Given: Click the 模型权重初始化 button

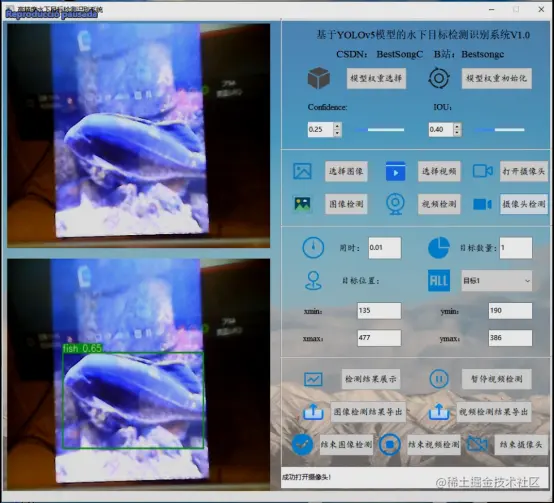Looking at the screenshot, I should (496, 78).
